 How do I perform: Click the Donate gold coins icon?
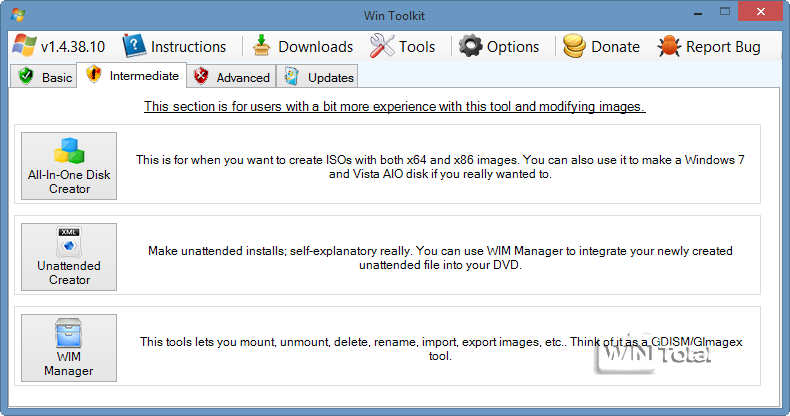click(x=574, y=46)
